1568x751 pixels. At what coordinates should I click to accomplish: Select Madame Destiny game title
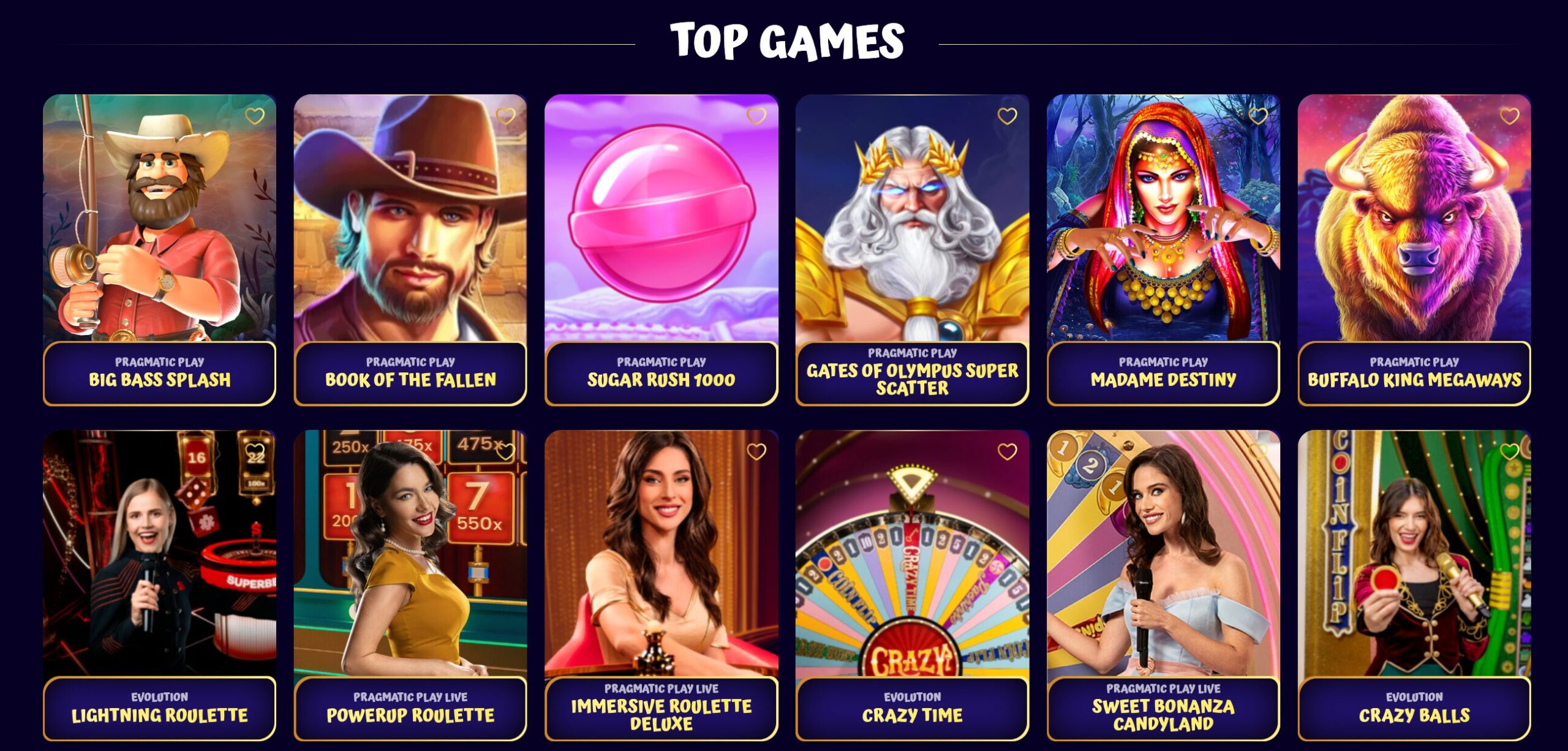coord(1163,380)
